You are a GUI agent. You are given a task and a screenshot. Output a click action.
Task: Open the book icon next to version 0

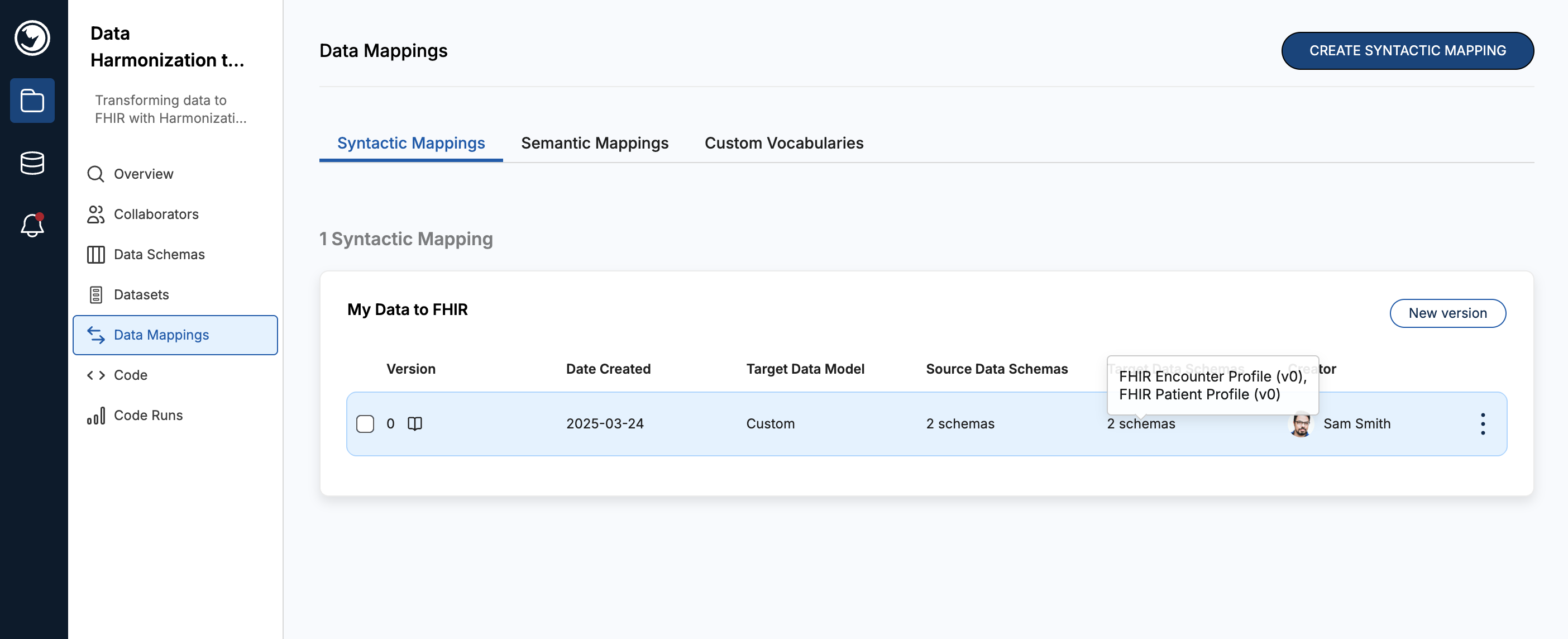414,423
